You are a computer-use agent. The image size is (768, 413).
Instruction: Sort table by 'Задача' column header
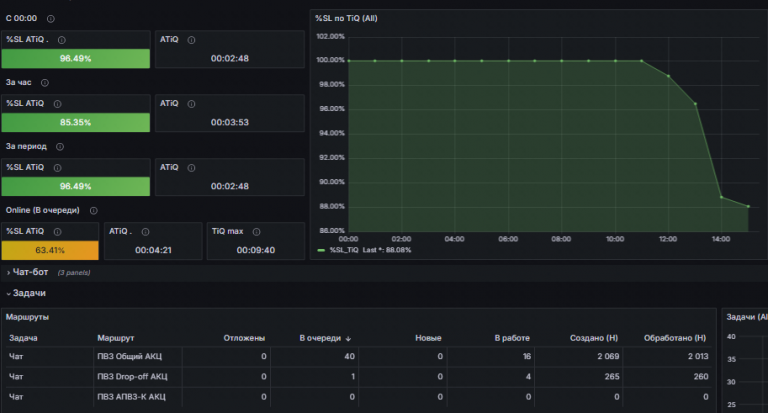[23, 338]
